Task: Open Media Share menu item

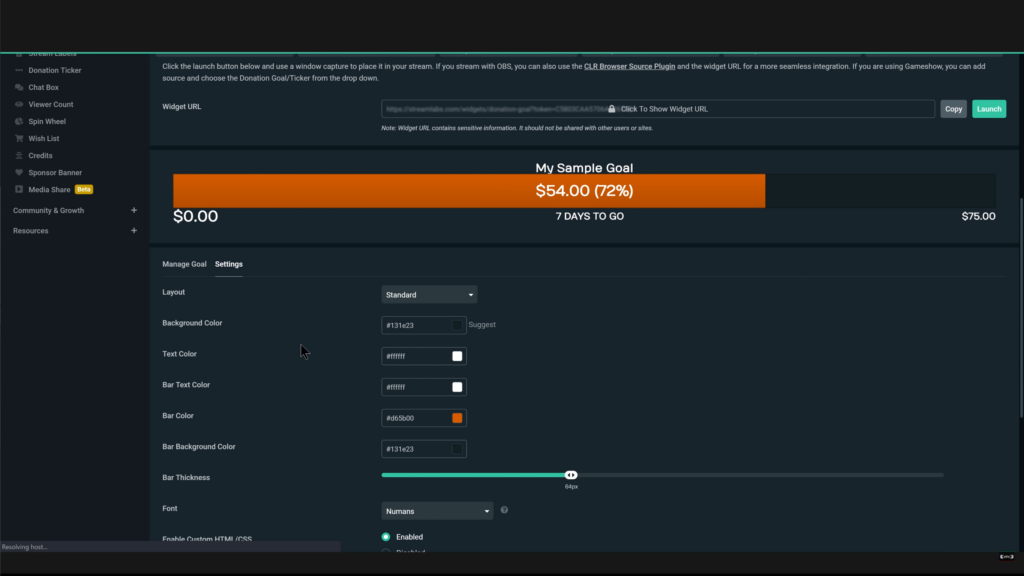Action: 49,189
